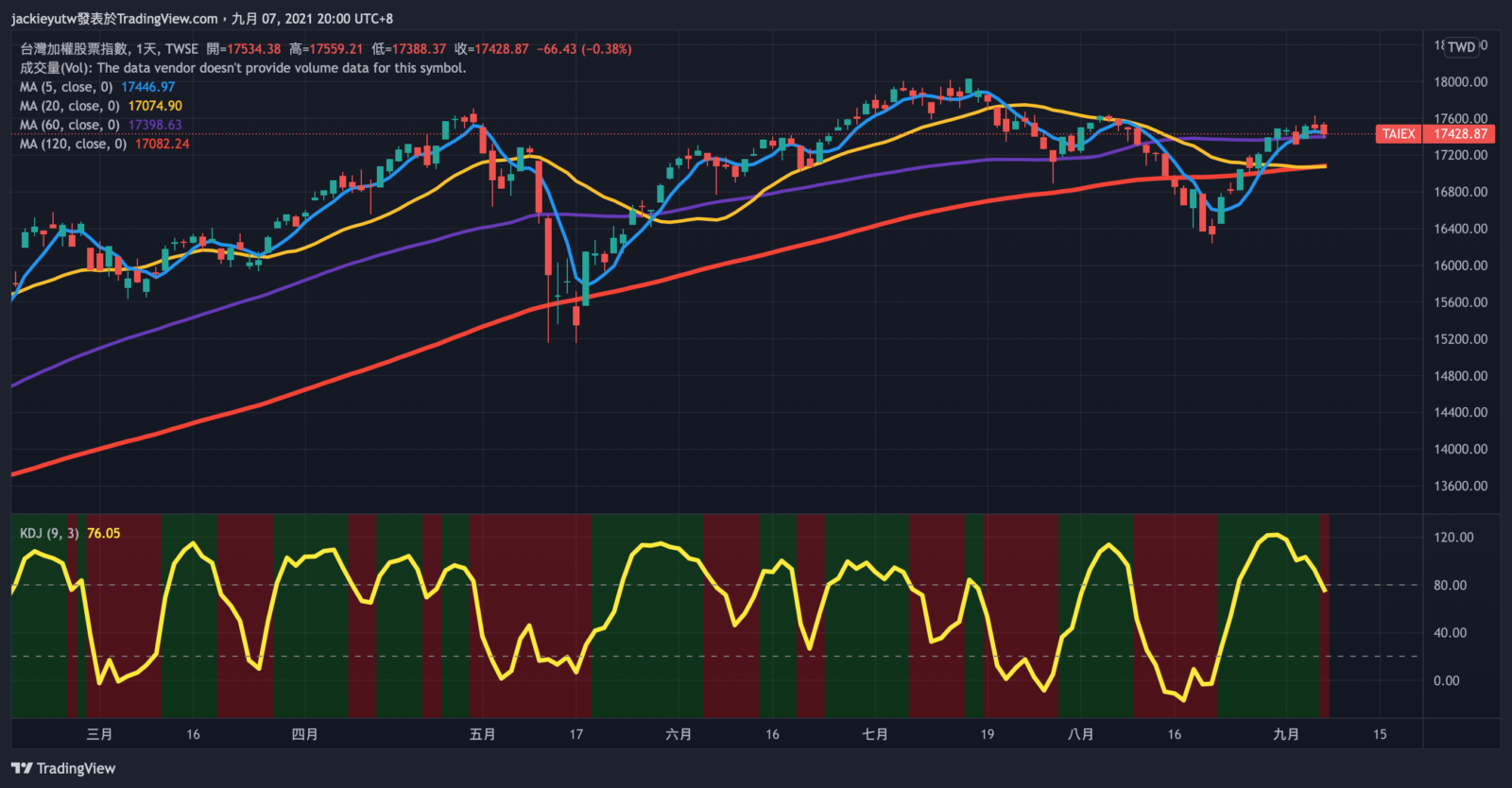Image resolution: width=1512 pixels, height=788 pixels.
Task: Click the 80.00 KDJ scale label
Action: point(1450,586)
